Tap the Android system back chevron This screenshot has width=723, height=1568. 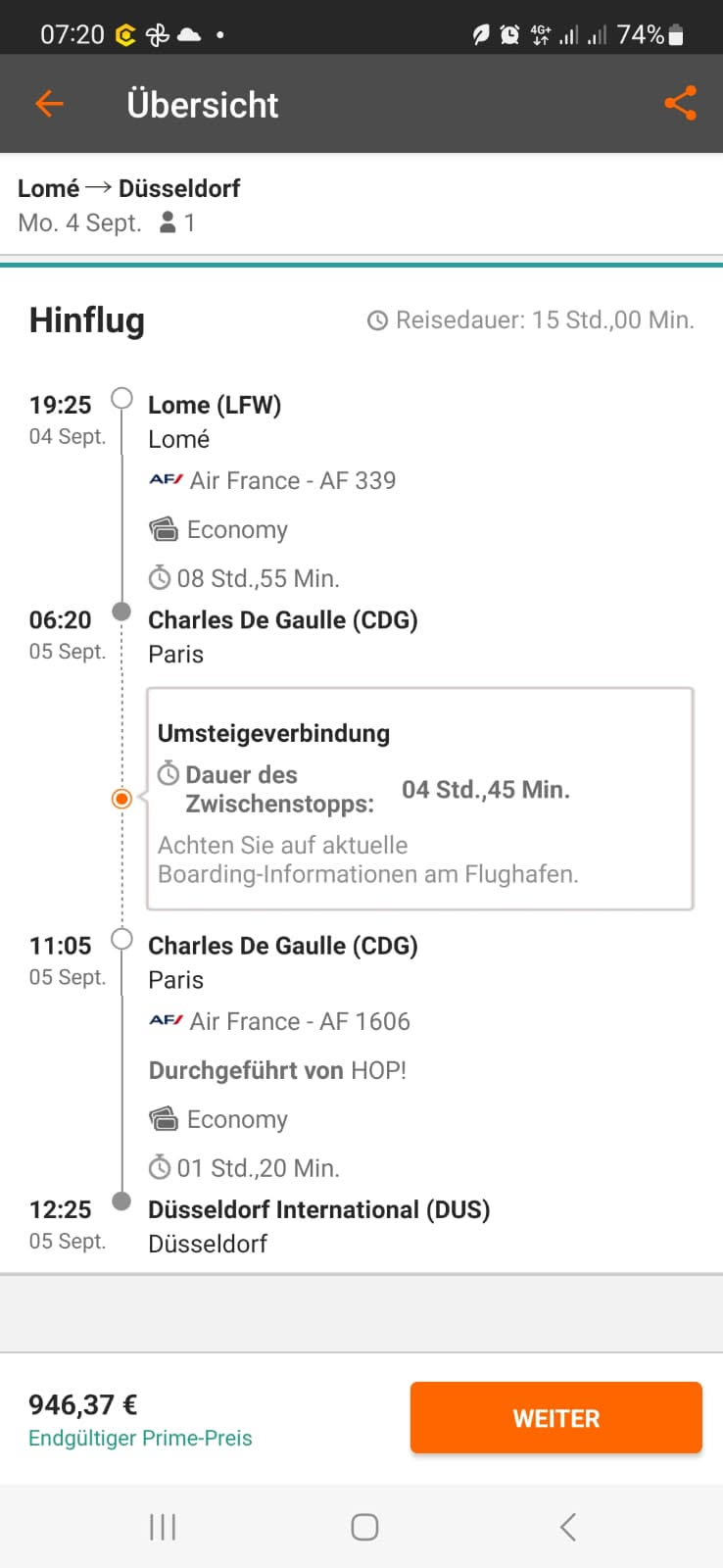(x=567, y=1527)
